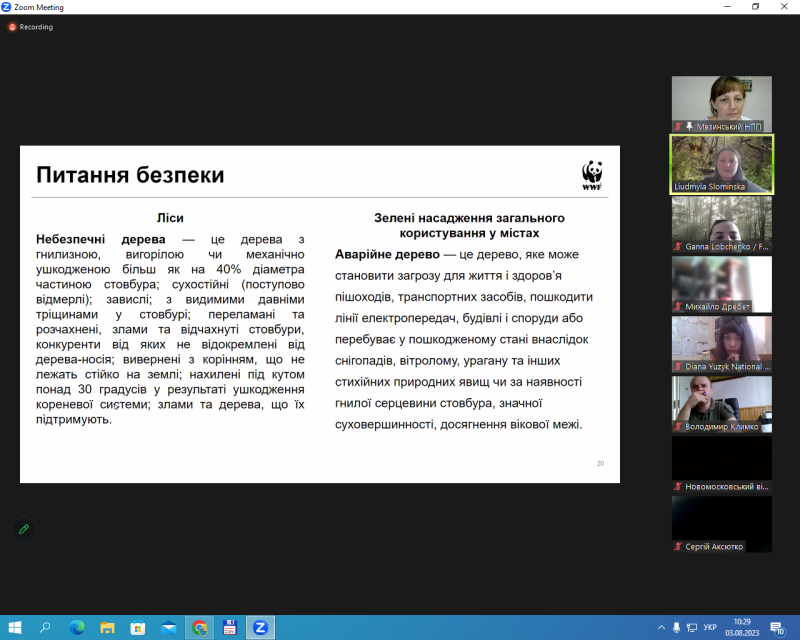Select Сергій Аксютко's participant tile
800x640 pixels.
pyautogui.click(x=721, y=523)
